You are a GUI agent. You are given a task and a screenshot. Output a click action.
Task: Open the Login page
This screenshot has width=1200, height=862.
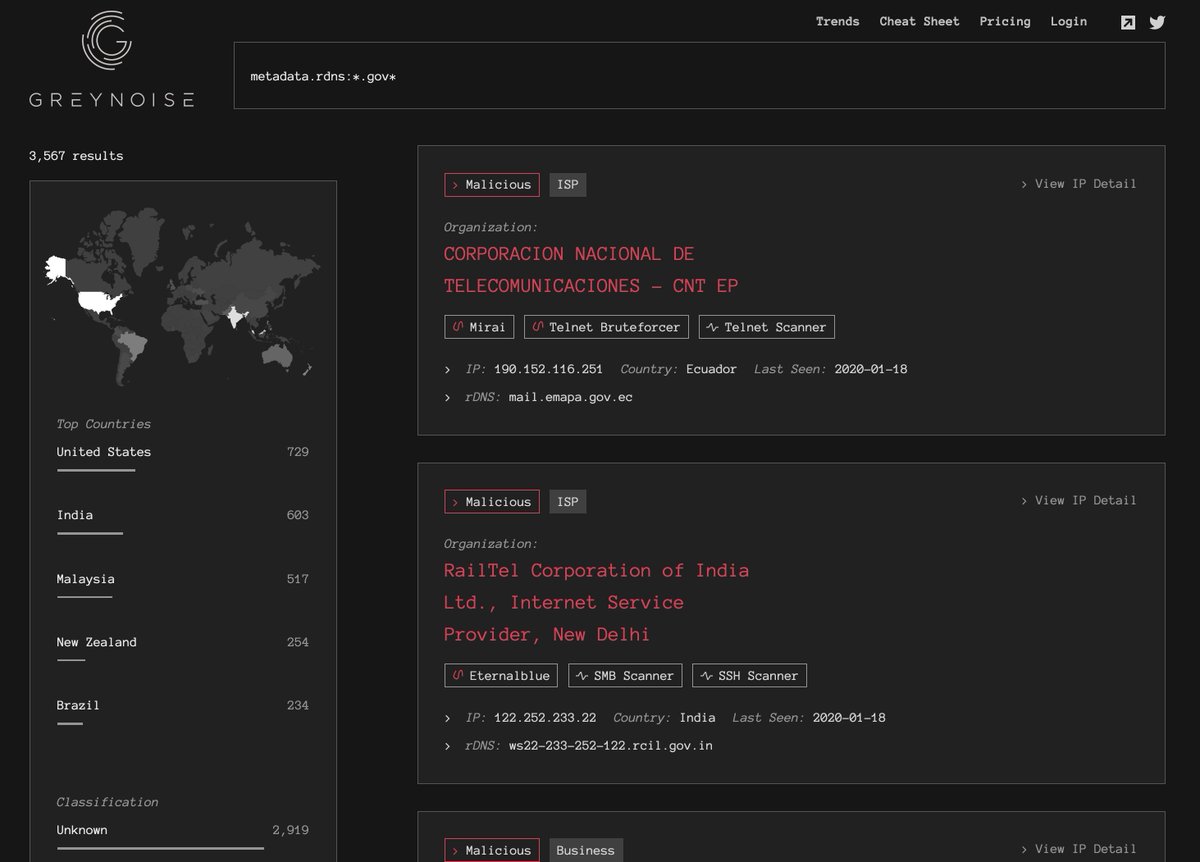[1068, 21]
